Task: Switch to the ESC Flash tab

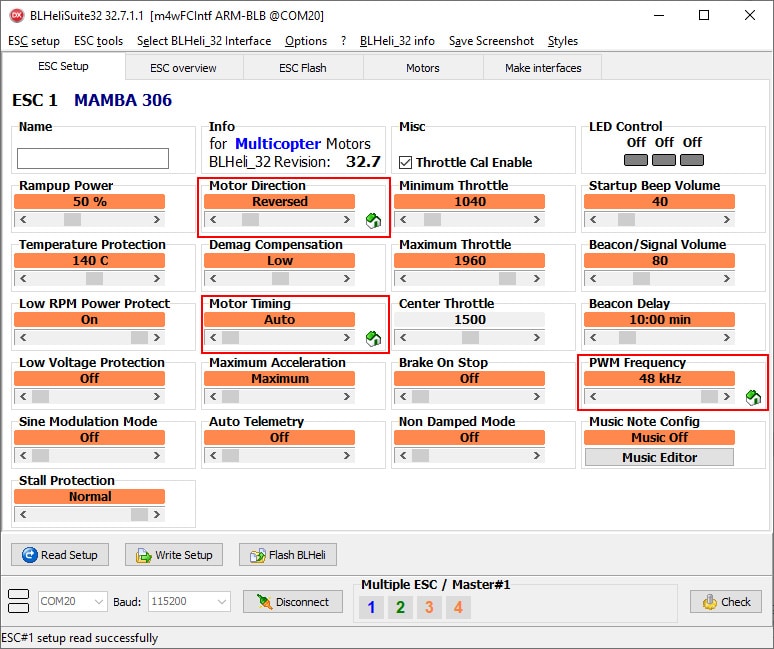Action: coord(302,68)
